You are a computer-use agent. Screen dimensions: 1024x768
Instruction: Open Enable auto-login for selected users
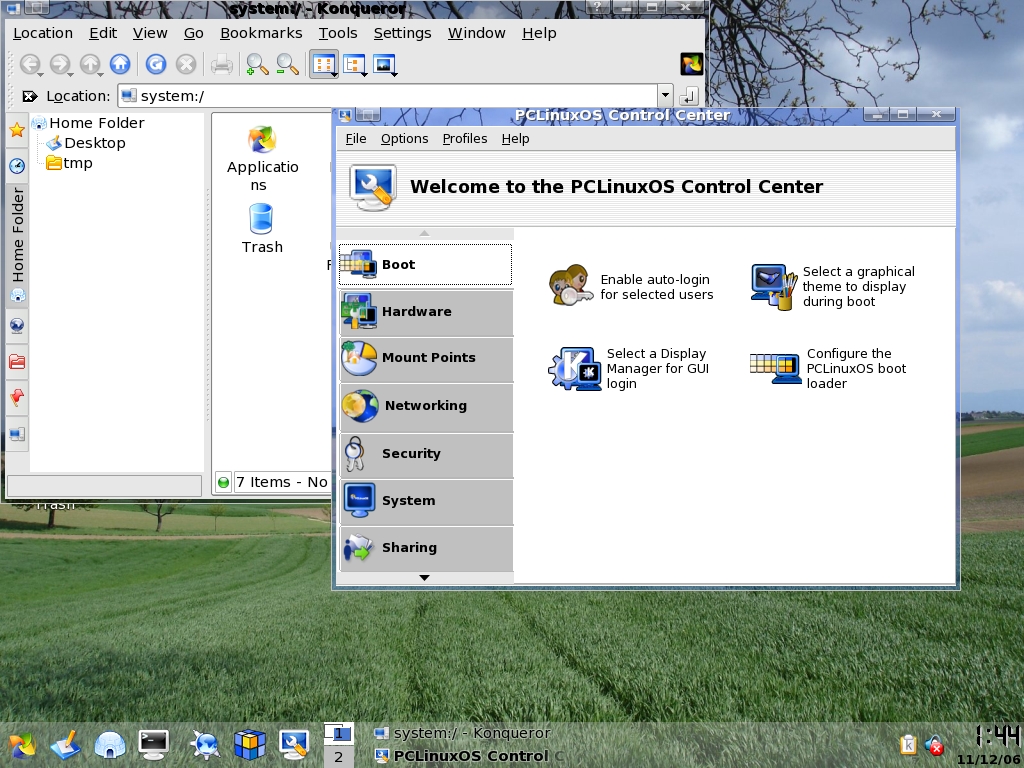[631, 286]
